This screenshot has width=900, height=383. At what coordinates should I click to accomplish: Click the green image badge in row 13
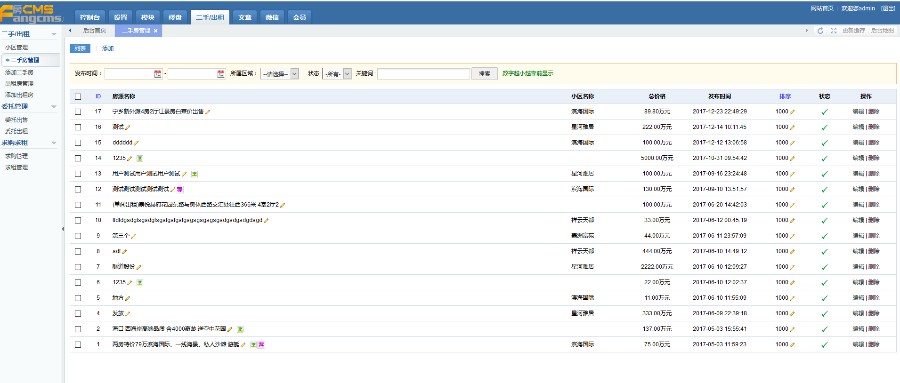(195, 173)
